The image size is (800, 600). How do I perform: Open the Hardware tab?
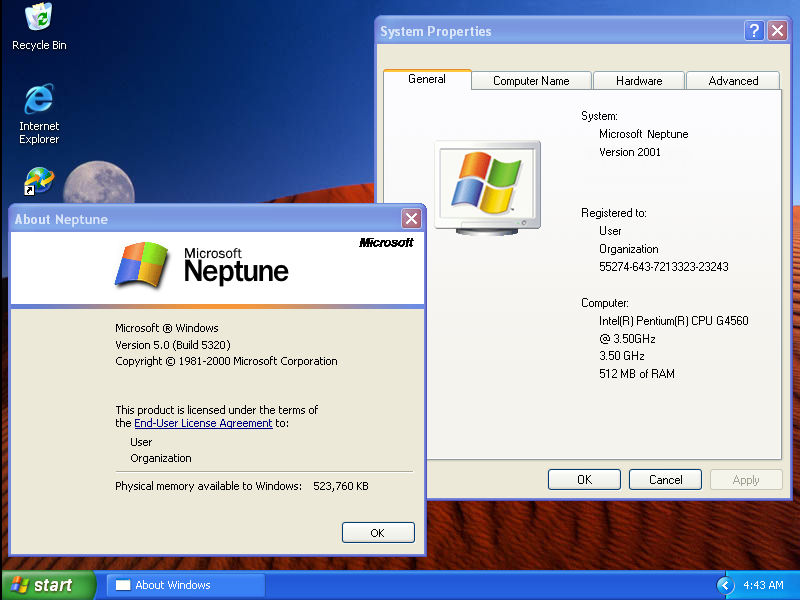click(639, 81)
